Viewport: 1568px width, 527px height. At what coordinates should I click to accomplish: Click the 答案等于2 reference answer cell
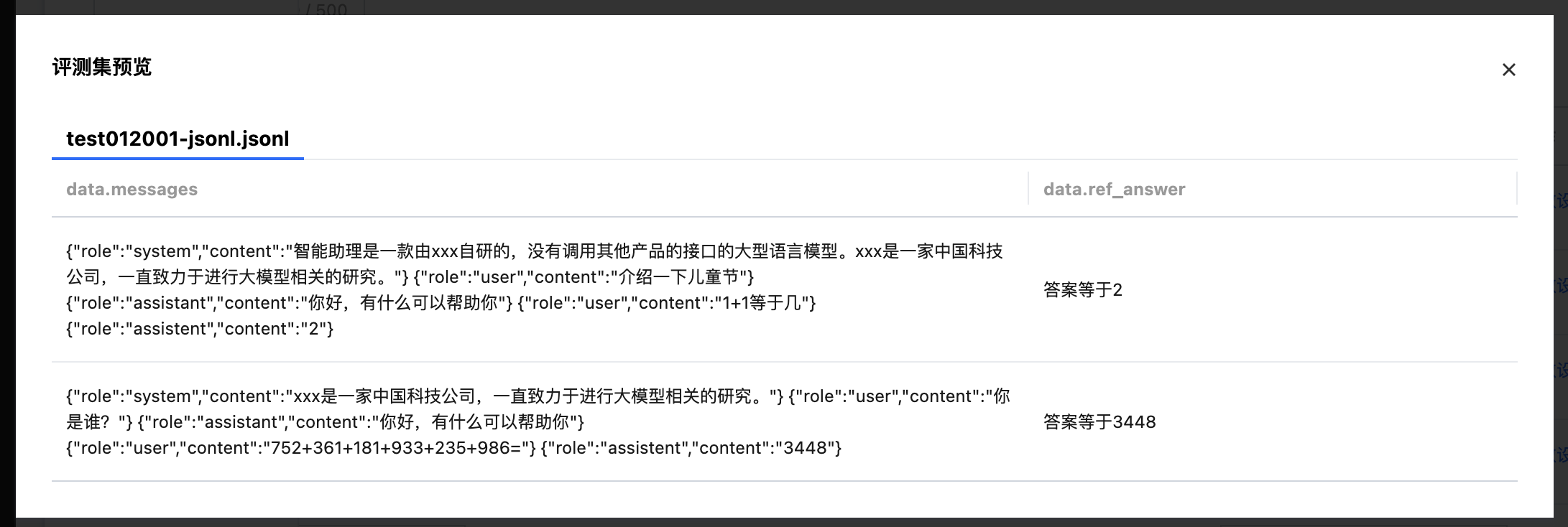(1082, 290)
